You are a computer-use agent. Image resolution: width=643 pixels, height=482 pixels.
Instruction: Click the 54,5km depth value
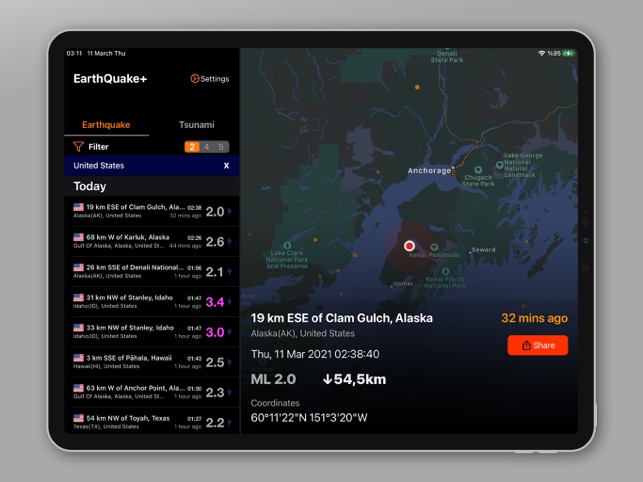tap(354, 379)
